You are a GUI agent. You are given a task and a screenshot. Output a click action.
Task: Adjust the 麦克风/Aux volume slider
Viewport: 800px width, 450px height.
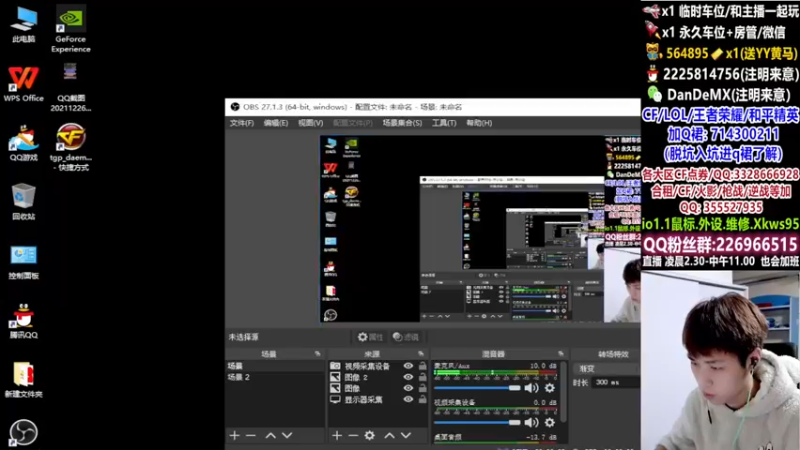pos(477,388)
